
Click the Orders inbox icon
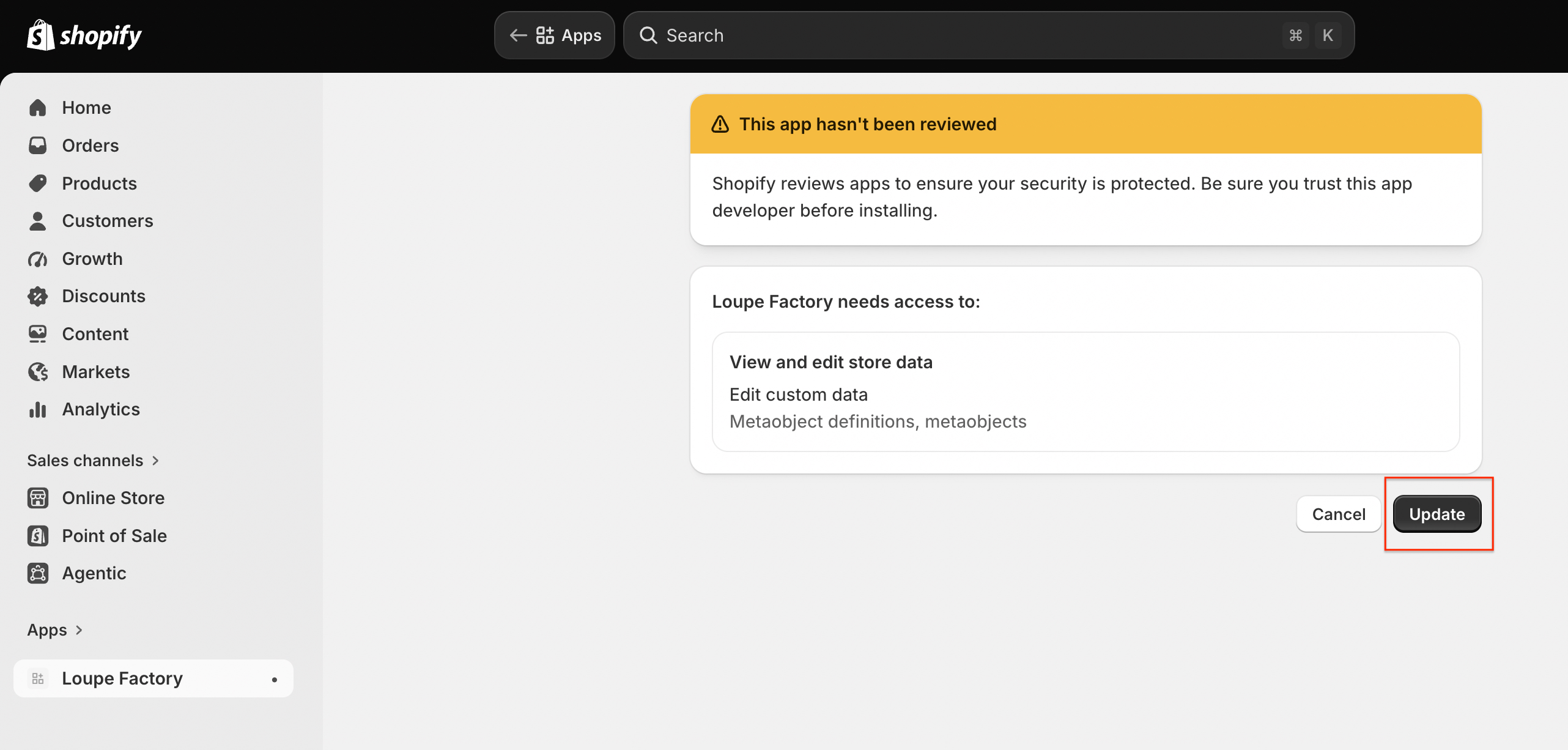(x=38, y=146)
